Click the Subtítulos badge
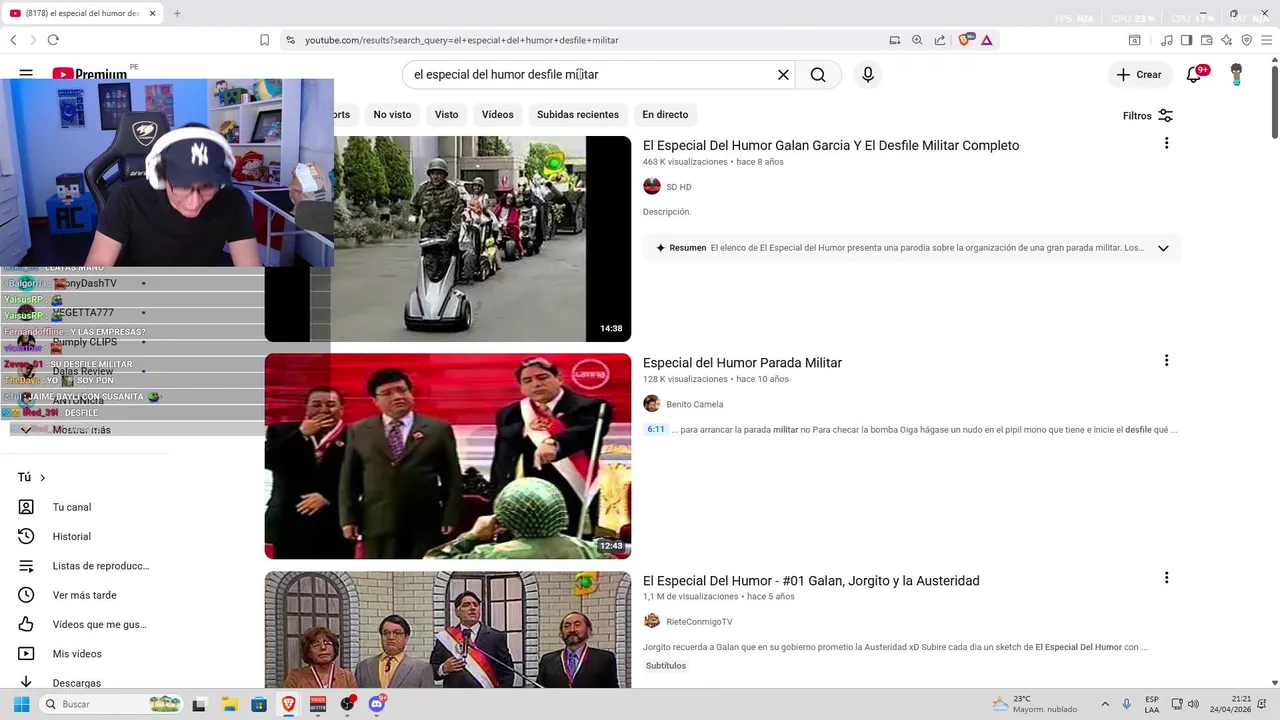 666,666
